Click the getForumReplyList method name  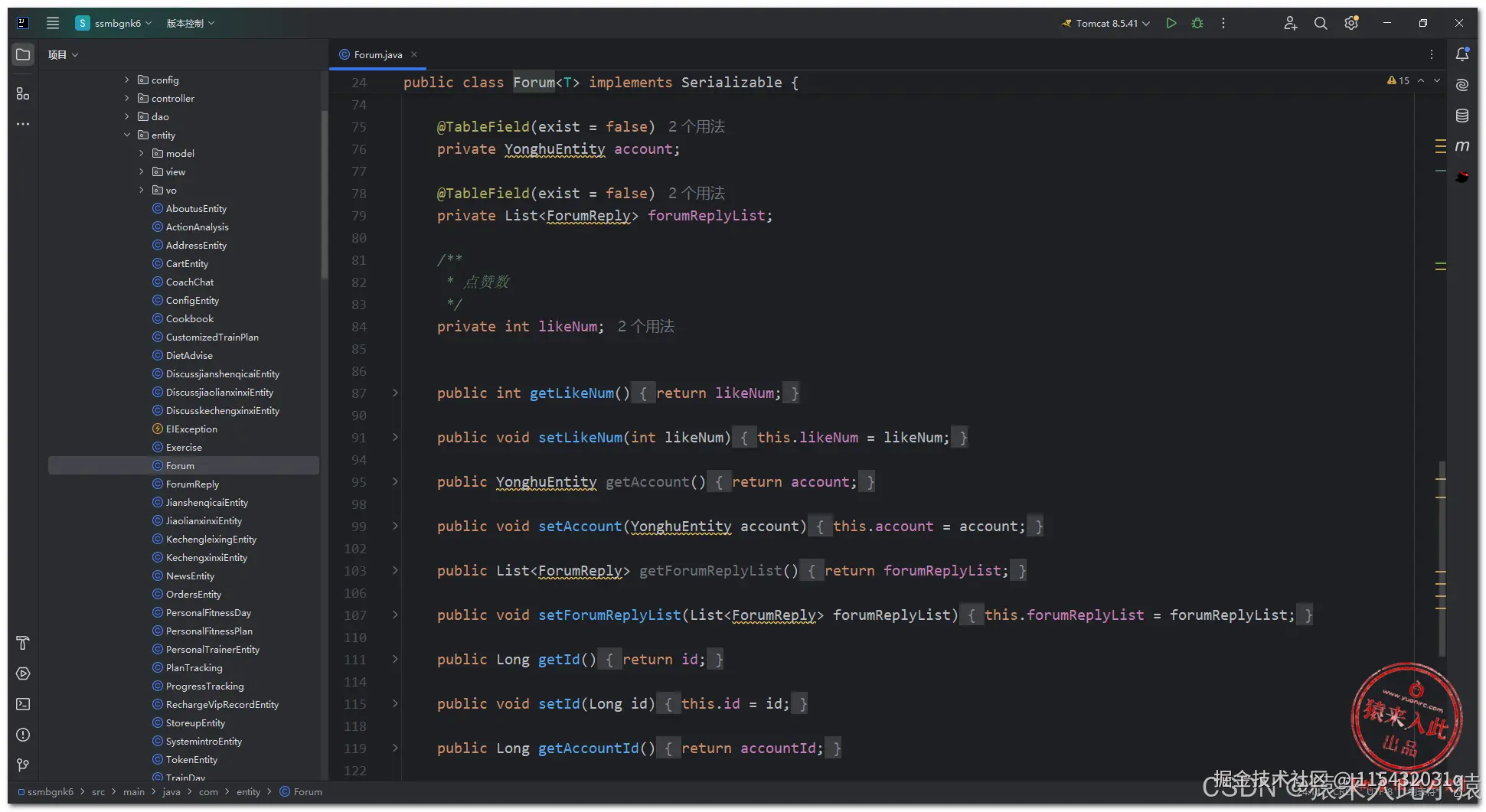point(710,570)
